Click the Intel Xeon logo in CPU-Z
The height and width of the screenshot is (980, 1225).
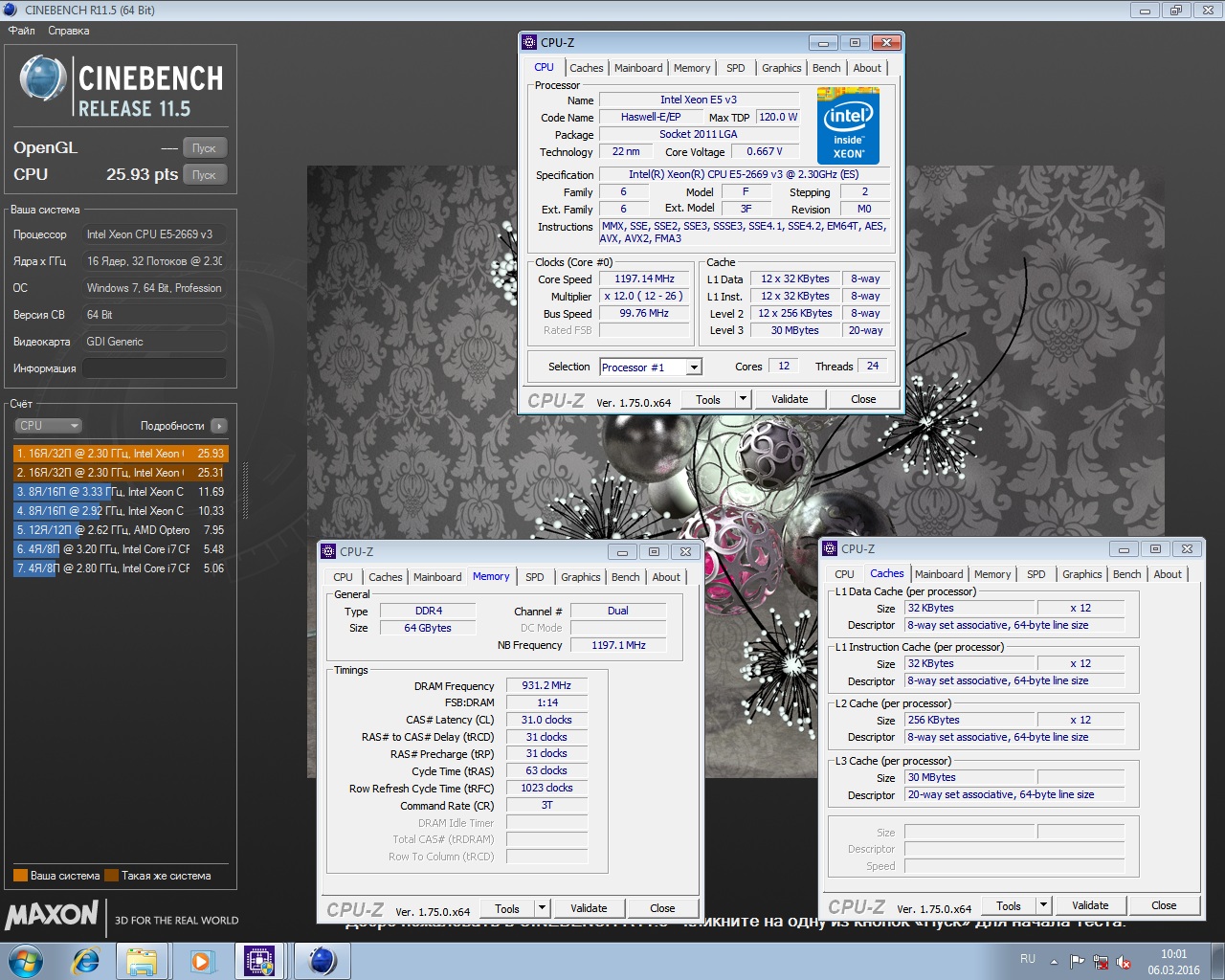(x=848, y=125)
